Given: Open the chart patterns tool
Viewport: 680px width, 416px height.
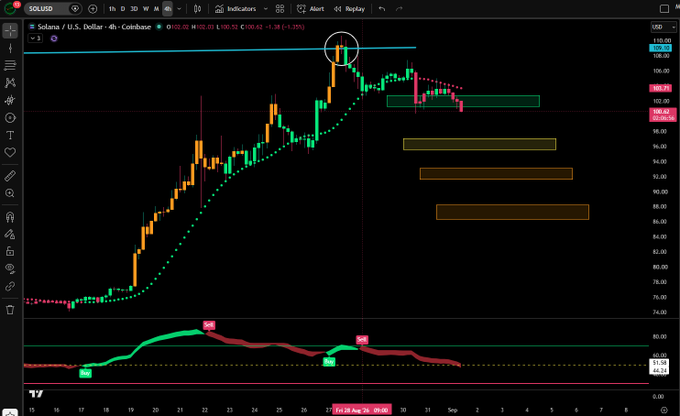Looking at the screenshot, I should point(10,83).
